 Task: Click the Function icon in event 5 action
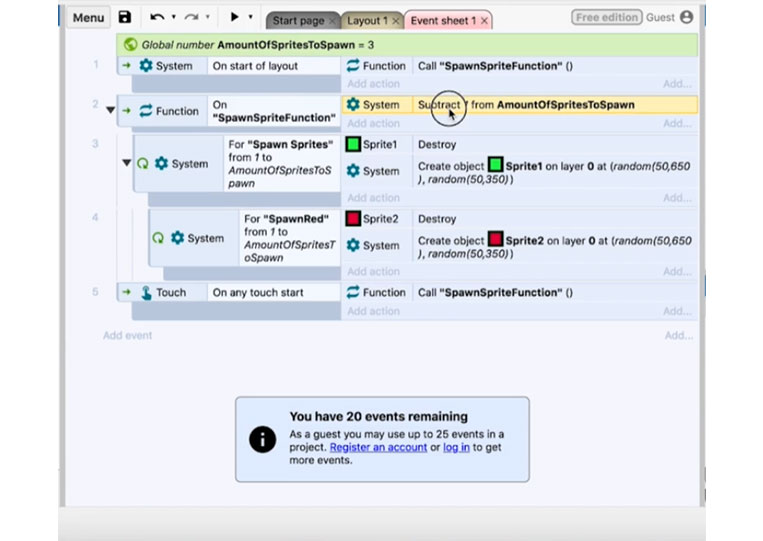click(353, 292)
